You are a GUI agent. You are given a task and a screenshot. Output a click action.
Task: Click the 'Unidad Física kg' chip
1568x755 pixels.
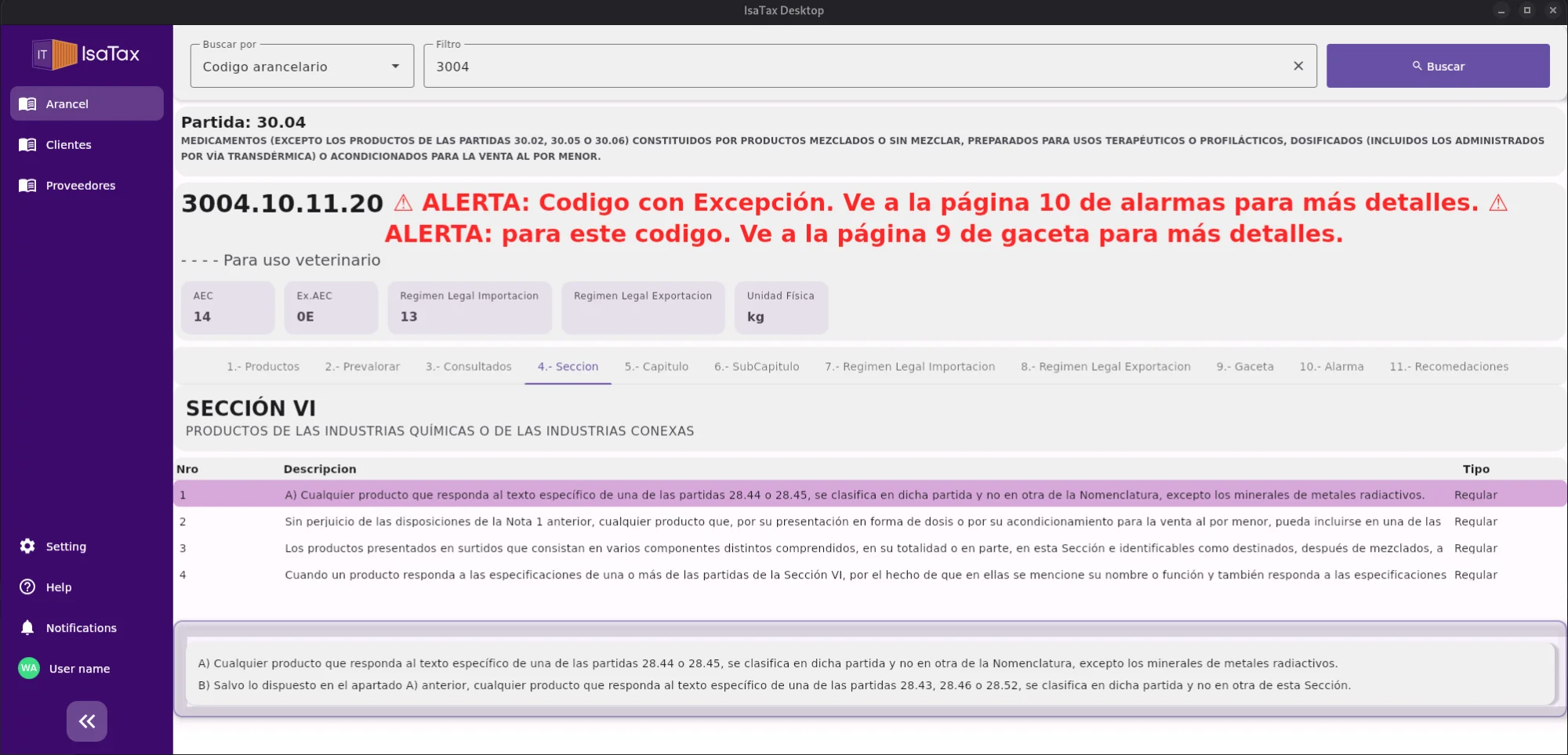pos(781,307)
